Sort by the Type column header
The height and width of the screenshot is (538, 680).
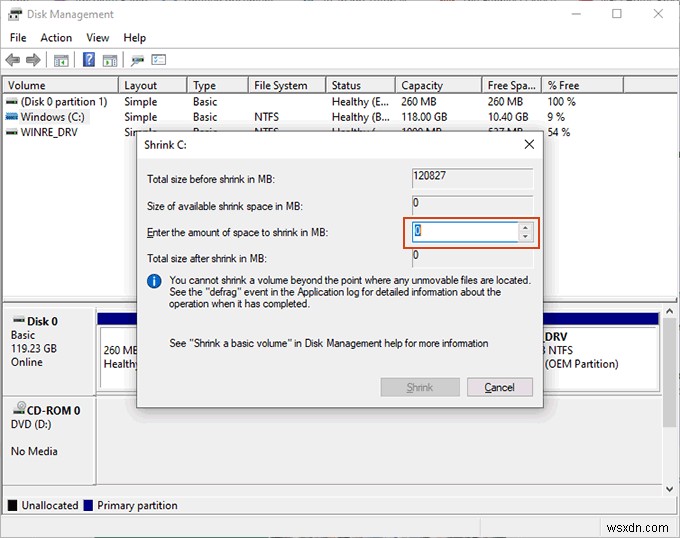click(218, 85)
